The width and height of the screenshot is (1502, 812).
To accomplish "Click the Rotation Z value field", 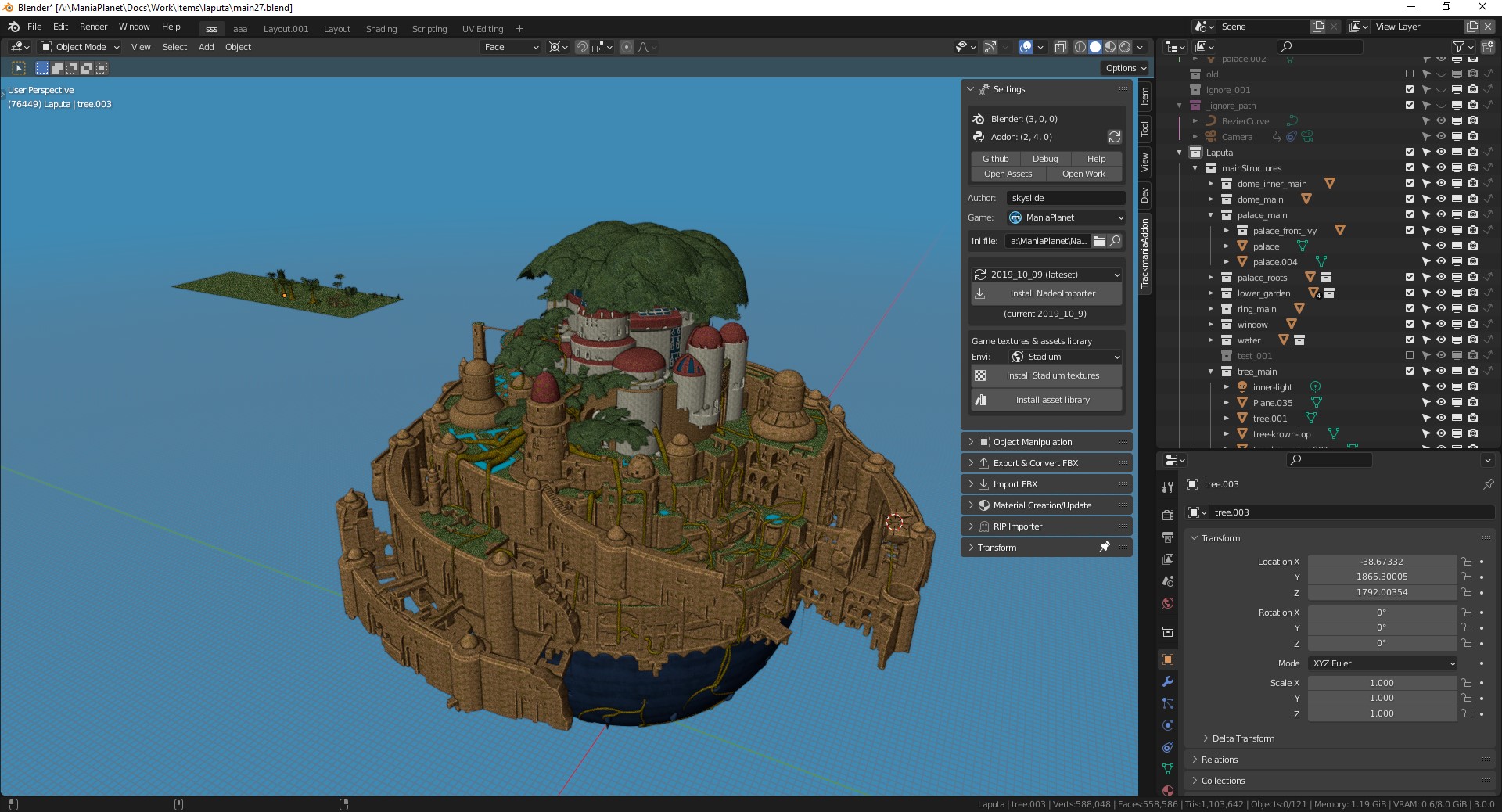I will pos(1382,643).
